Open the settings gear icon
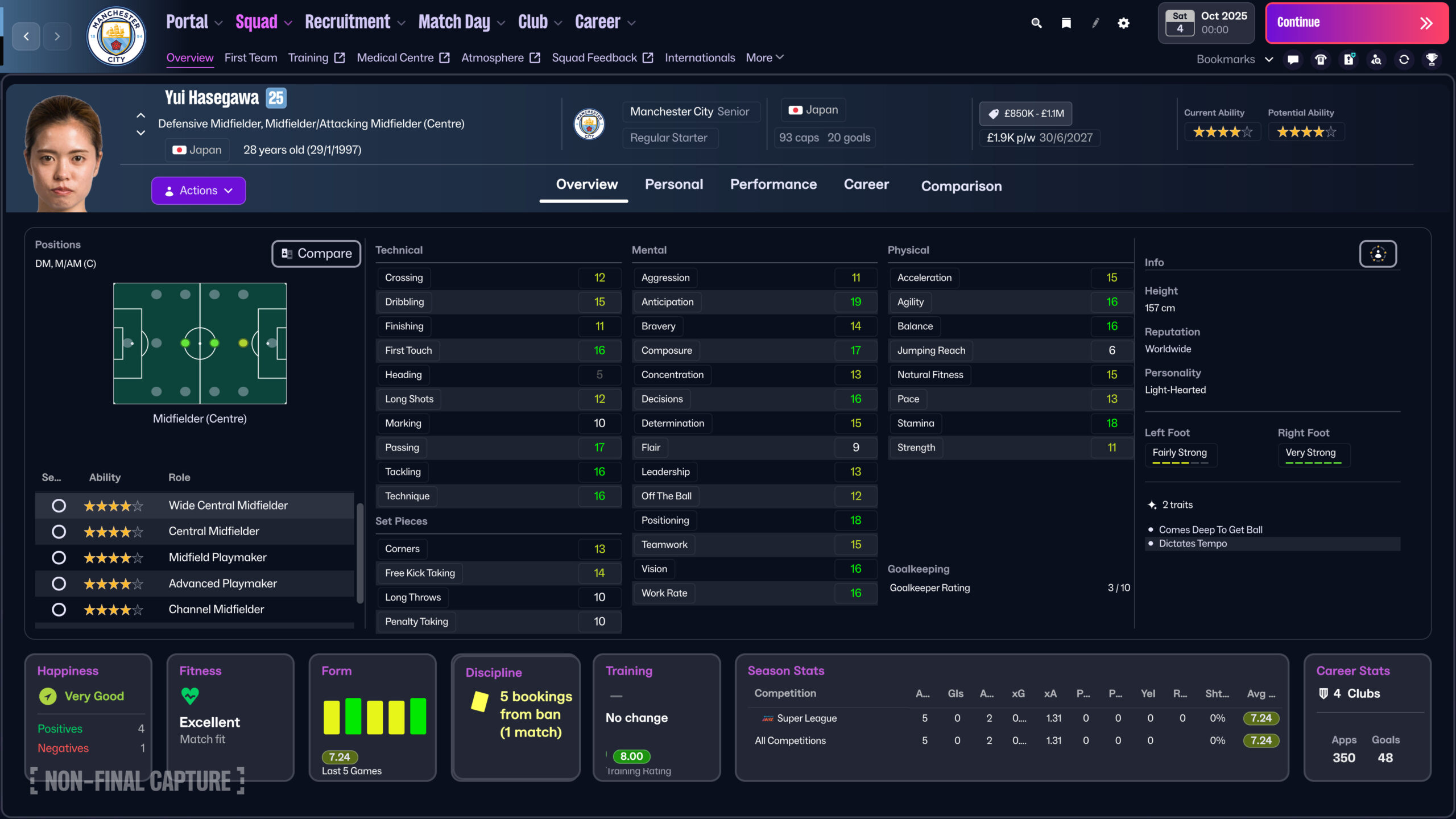This screenshot has height=819, width=1456. point(1123,23)
